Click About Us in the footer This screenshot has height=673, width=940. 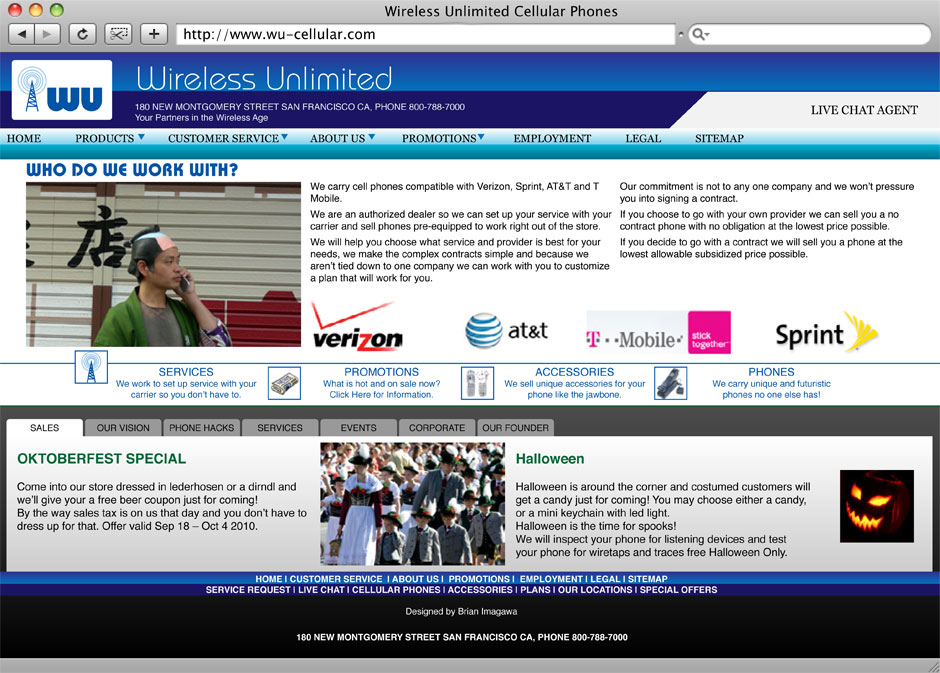pos(415,579)
